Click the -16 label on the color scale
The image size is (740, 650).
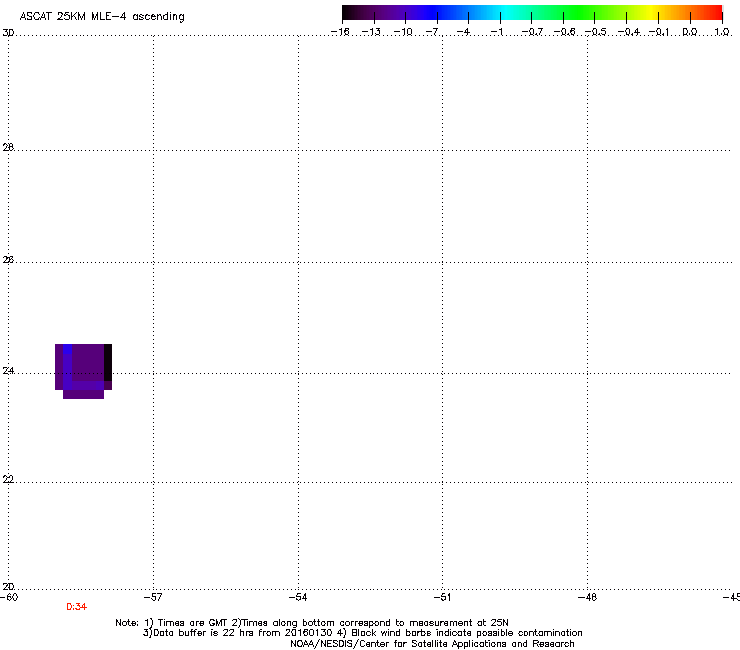point(340,32)
